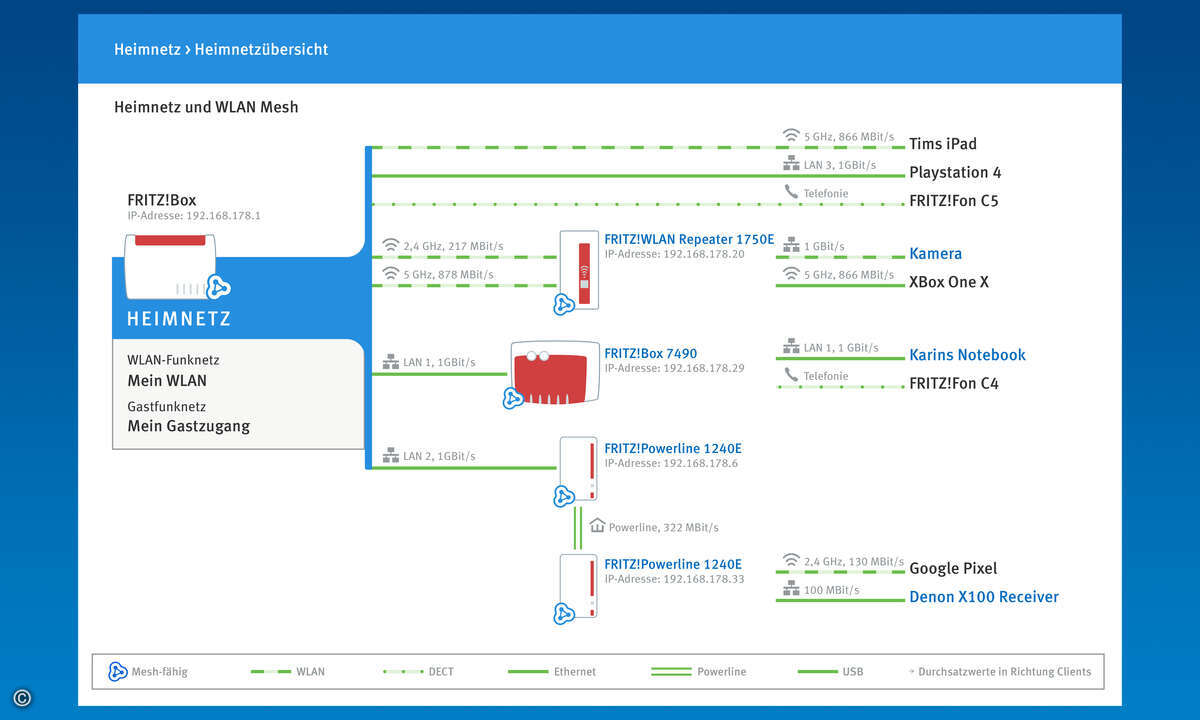Click the Gastfunknetz label

[x=166, y=407]
